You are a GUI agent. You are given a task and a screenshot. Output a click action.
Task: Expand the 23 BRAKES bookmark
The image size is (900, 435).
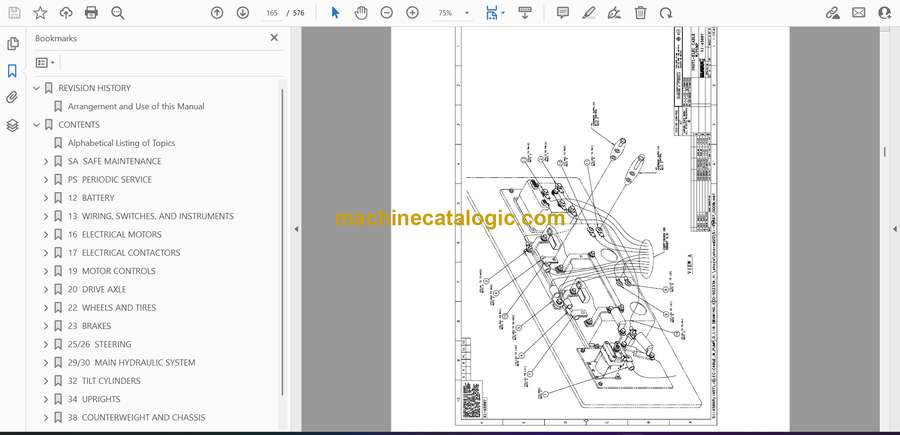point(46,327)
